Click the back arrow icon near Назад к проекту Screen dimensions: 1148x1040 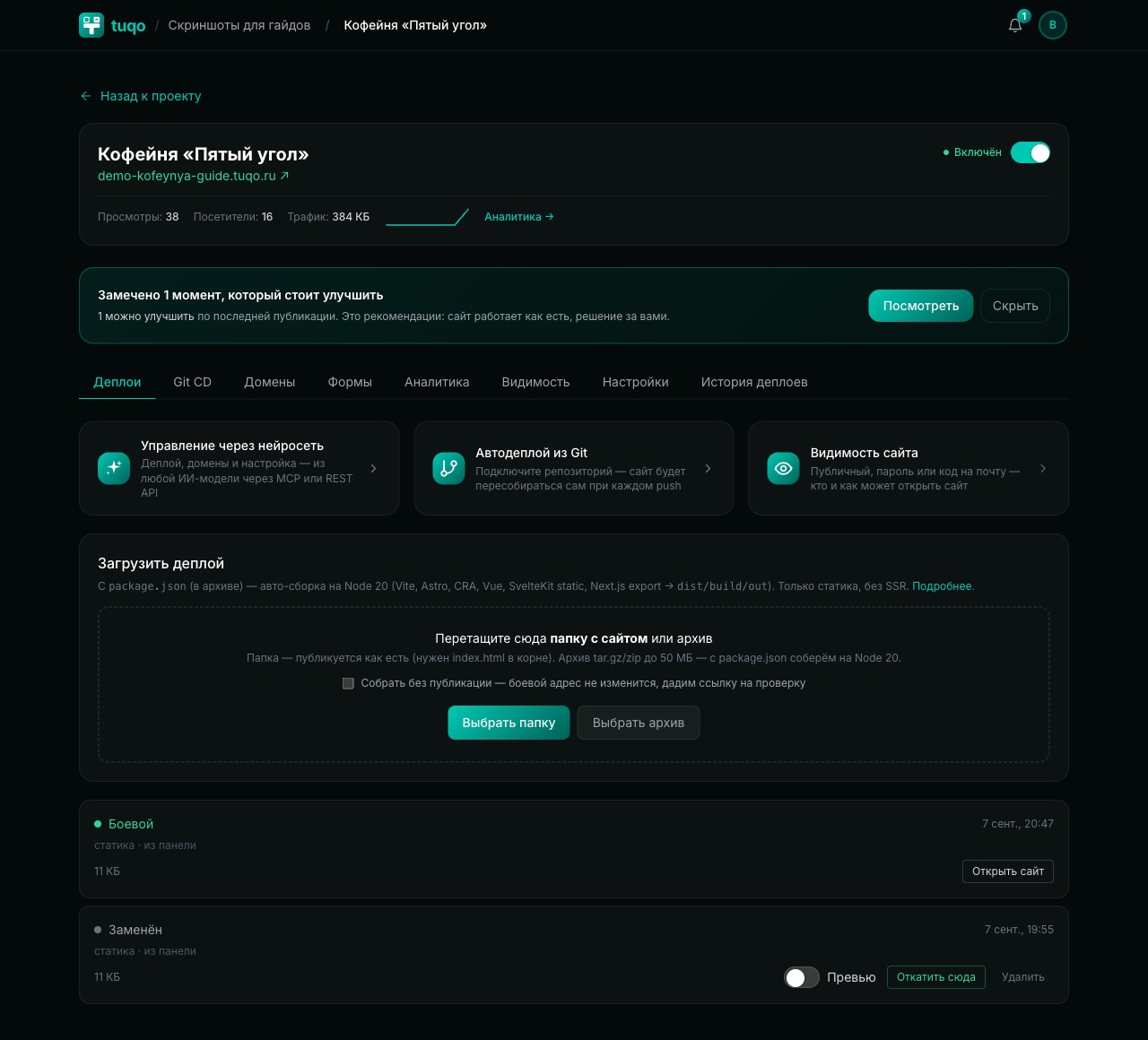tap(86, 96)
